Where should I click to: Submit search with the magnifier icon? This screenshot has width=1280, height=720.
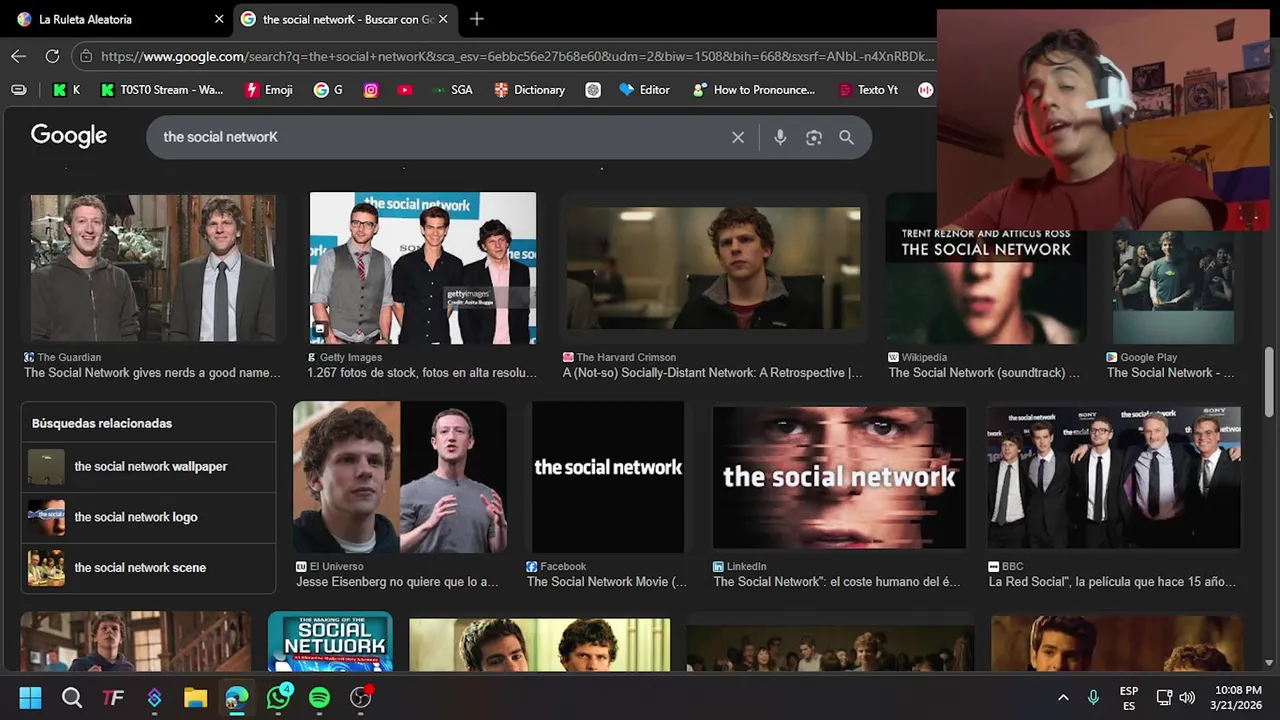pos(847,137)
